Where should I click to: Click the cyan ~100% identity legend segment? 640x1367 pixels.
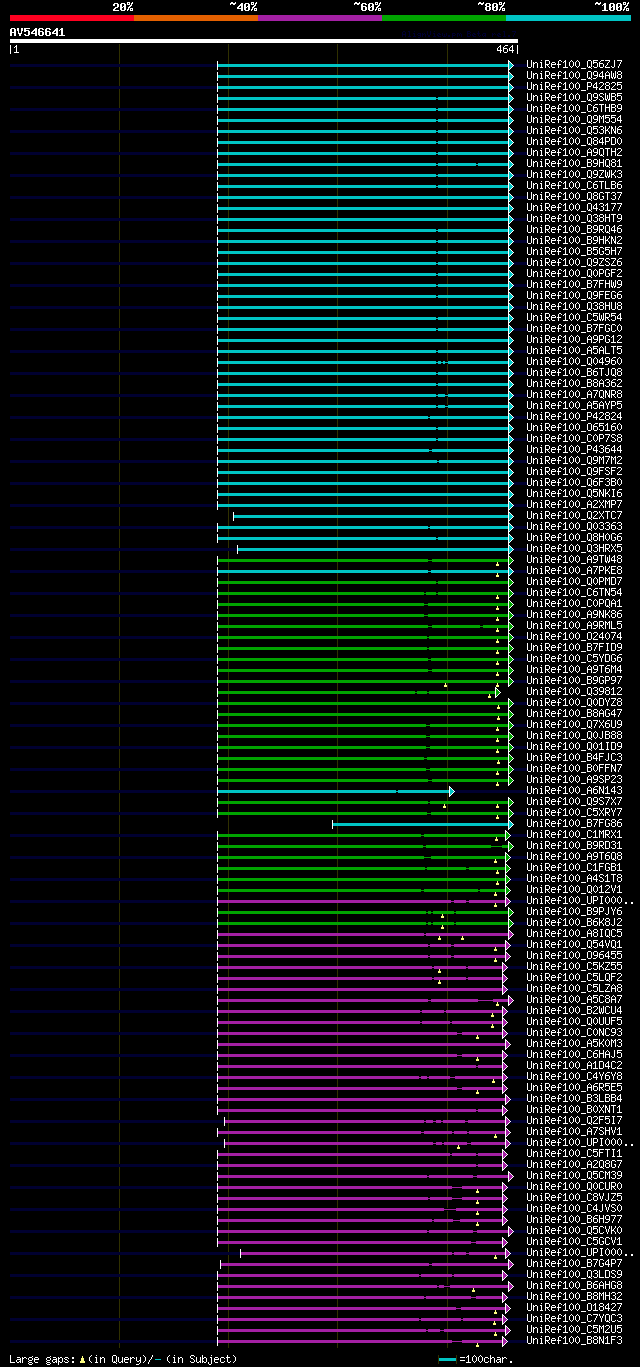[x=568, y=18]
